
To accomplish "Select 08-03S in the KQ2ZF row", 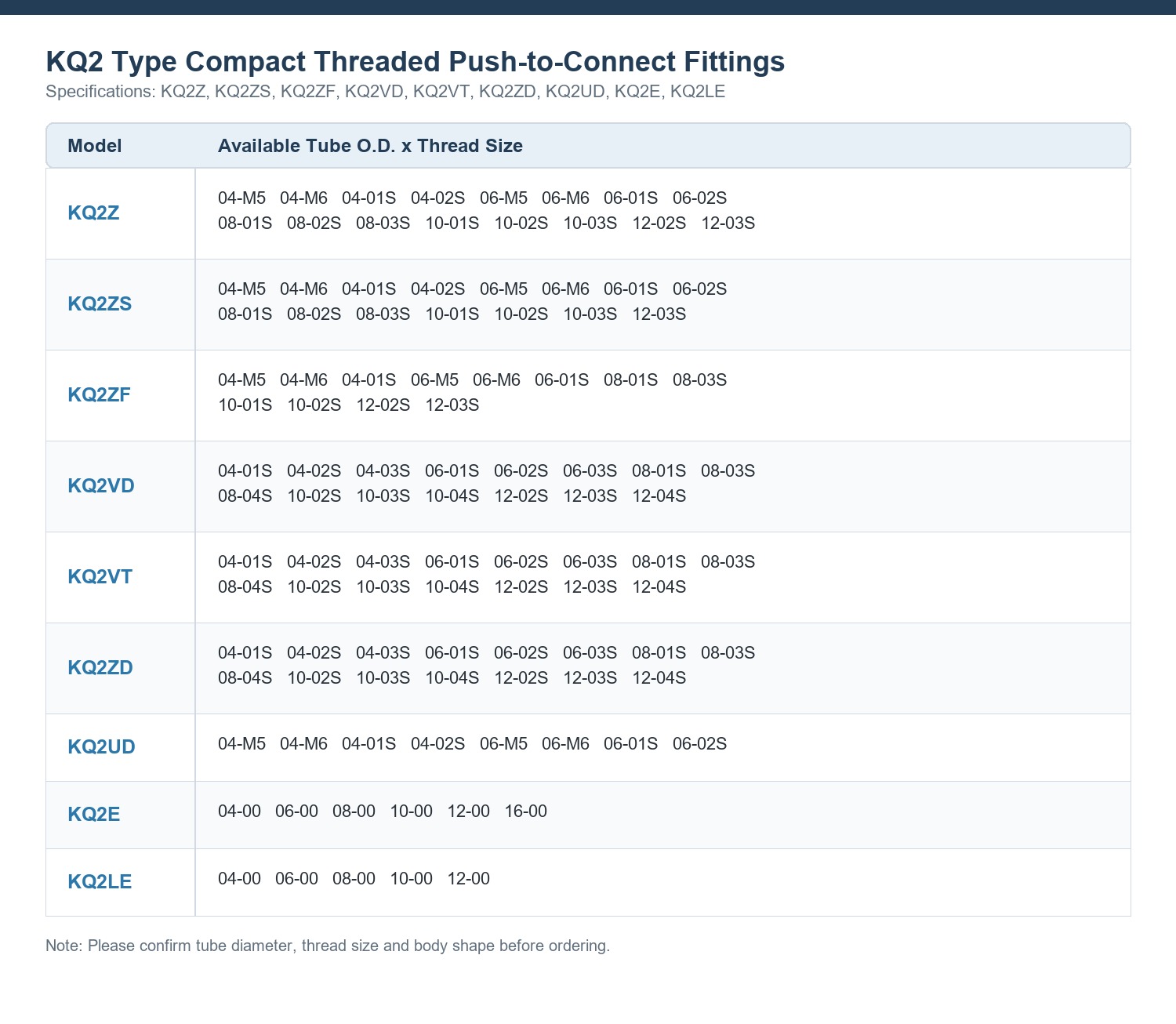I will [x=699, y=380].
